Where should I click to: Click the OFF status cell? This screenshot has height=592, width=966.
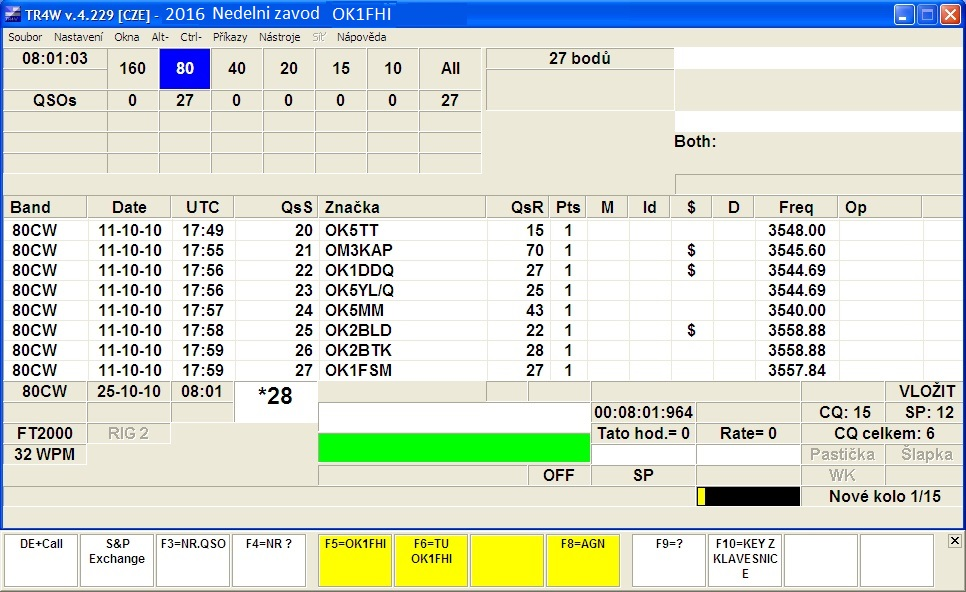[x=559, y=475]
